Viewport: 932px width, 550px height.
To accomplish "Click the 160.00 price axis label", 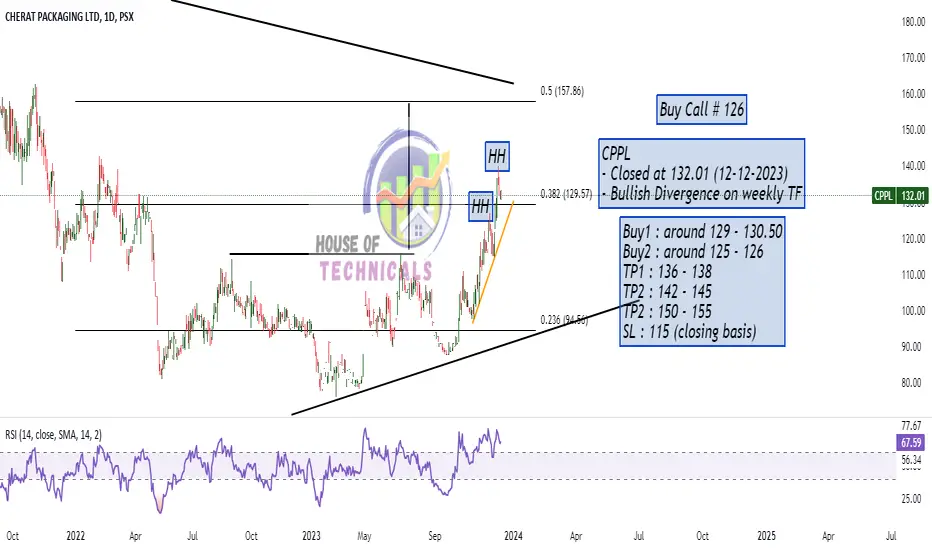I will [x=913, y=94].
